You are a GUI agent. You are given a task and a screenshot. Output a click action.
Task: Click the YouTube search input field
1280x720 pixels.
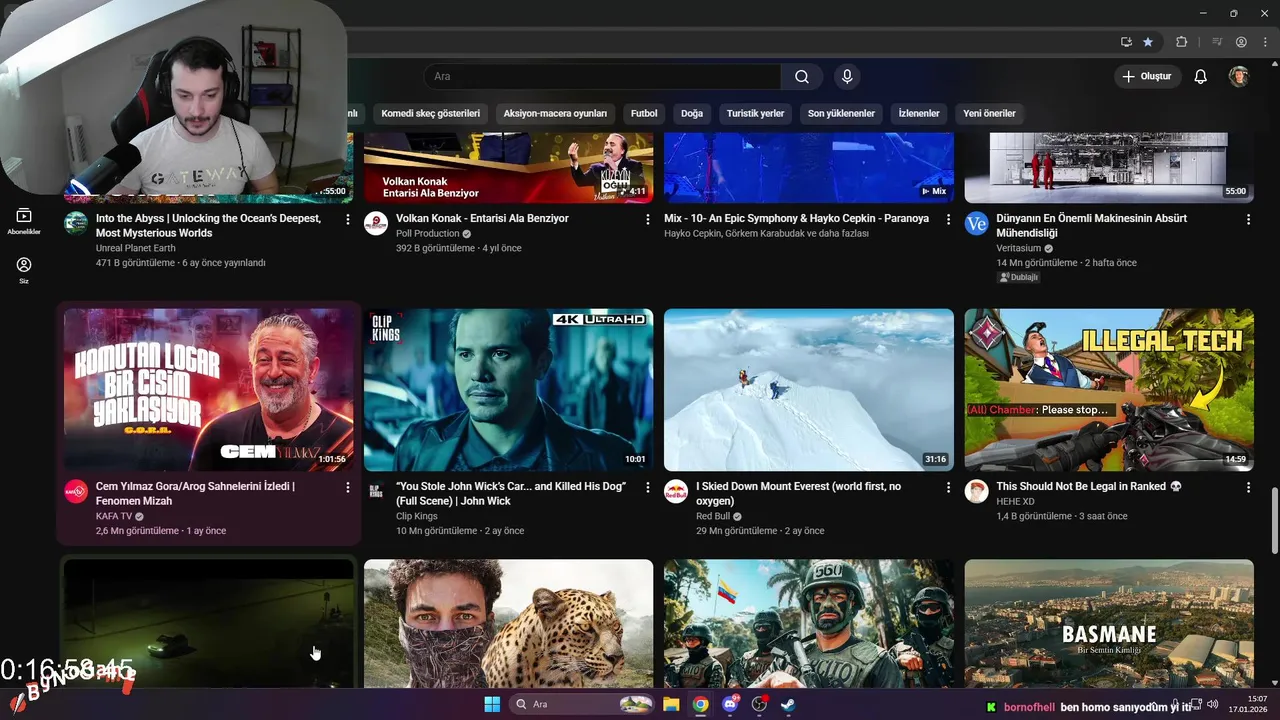click(x=603, y=77)
